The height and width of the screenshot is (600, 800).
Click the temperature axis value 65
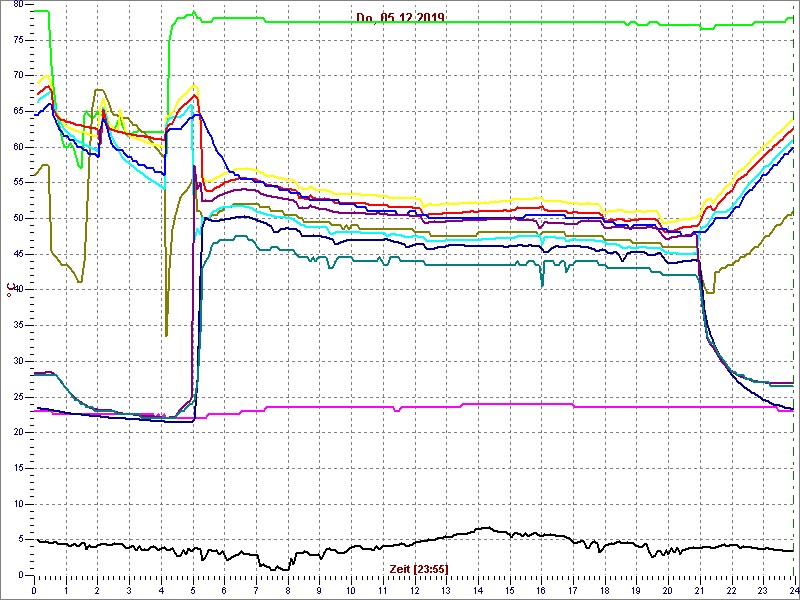[x=19, y=112]
